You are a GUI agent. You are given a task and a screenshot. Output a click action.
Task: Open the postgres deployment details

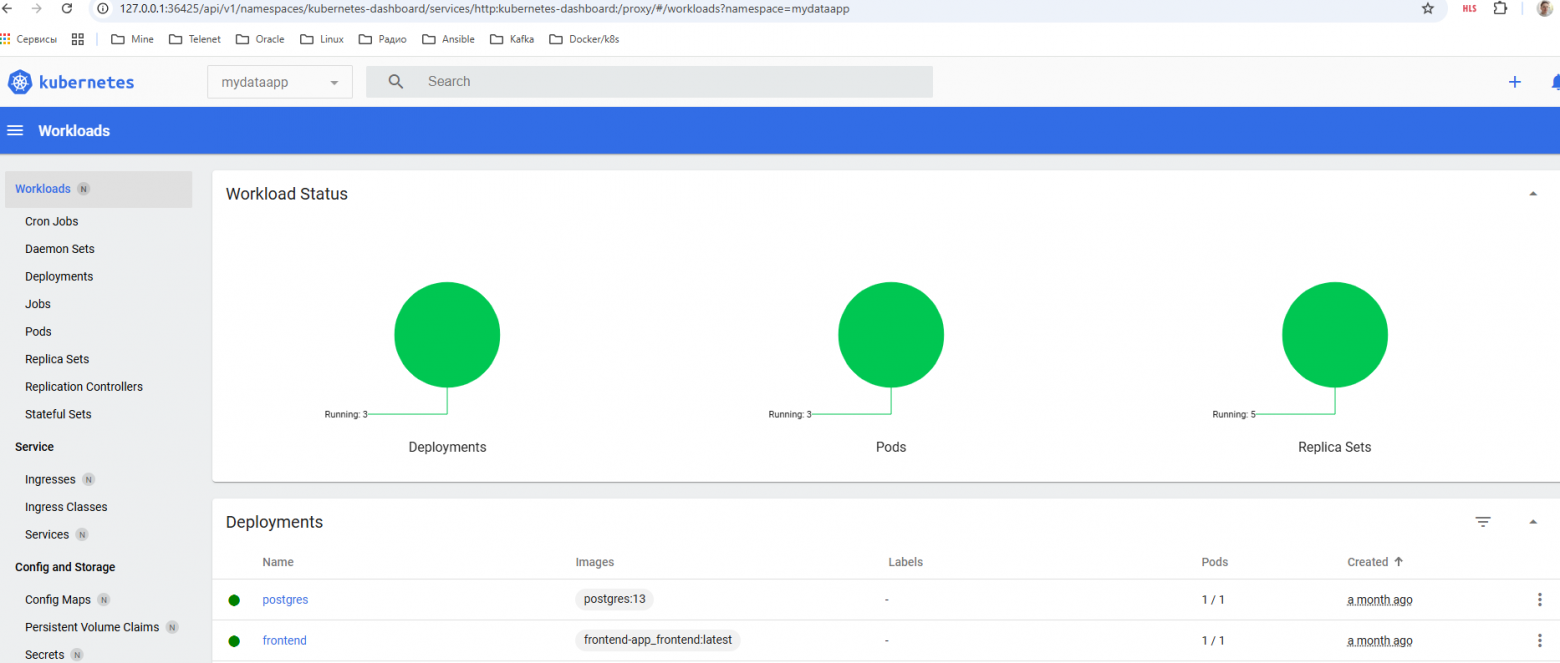coord(285,599)
